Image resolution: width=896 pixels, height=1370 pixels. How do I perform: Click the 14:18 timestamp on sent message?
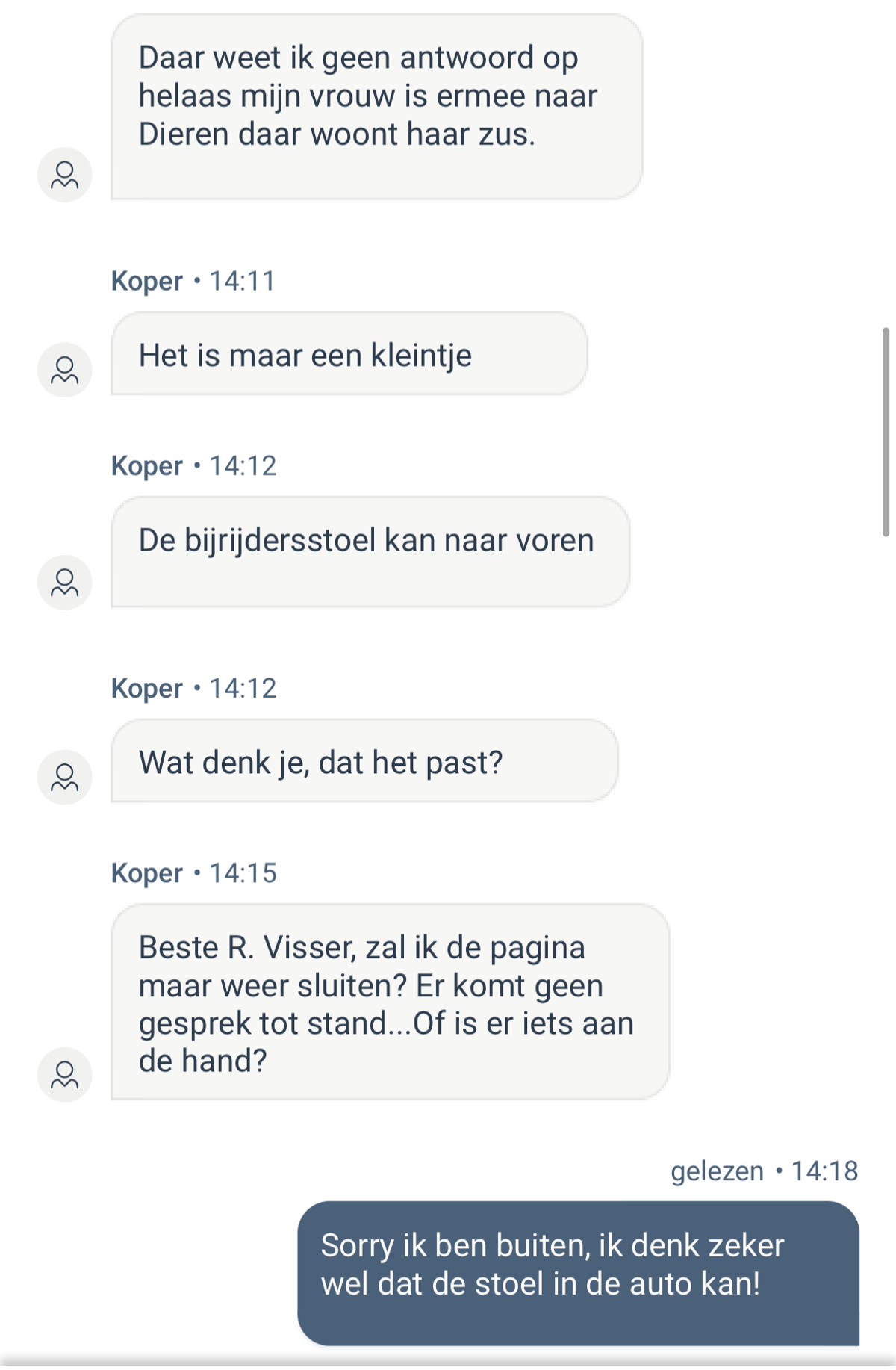824,1171
